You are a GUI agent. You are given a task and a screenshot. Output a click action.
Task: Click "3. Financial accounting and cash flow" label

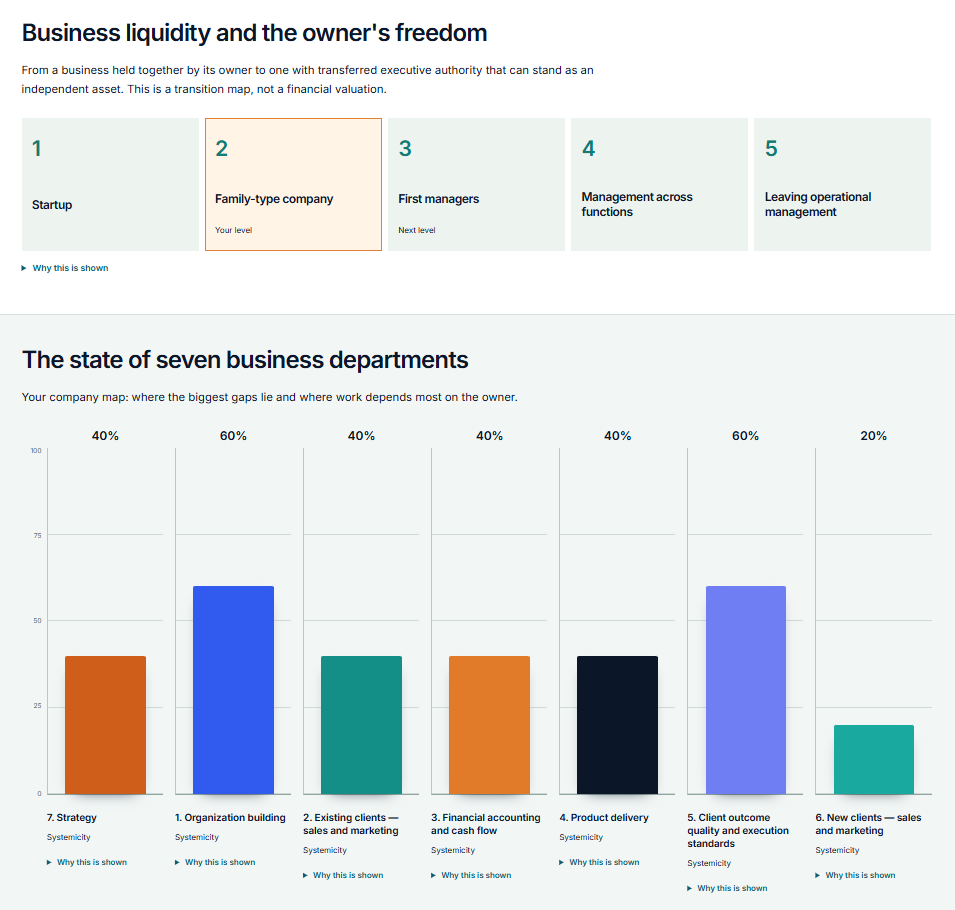click(485, 824)
